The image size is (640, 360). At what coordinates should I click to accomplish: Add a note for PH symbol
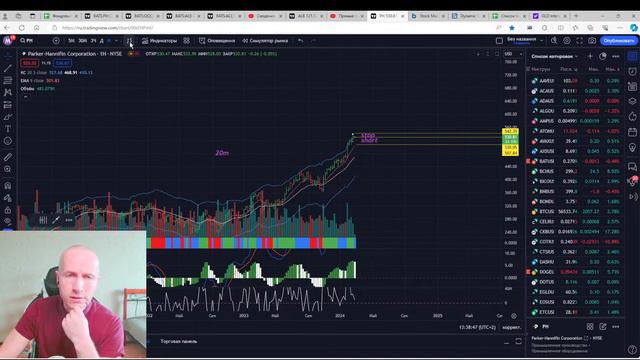click(603, 327)
